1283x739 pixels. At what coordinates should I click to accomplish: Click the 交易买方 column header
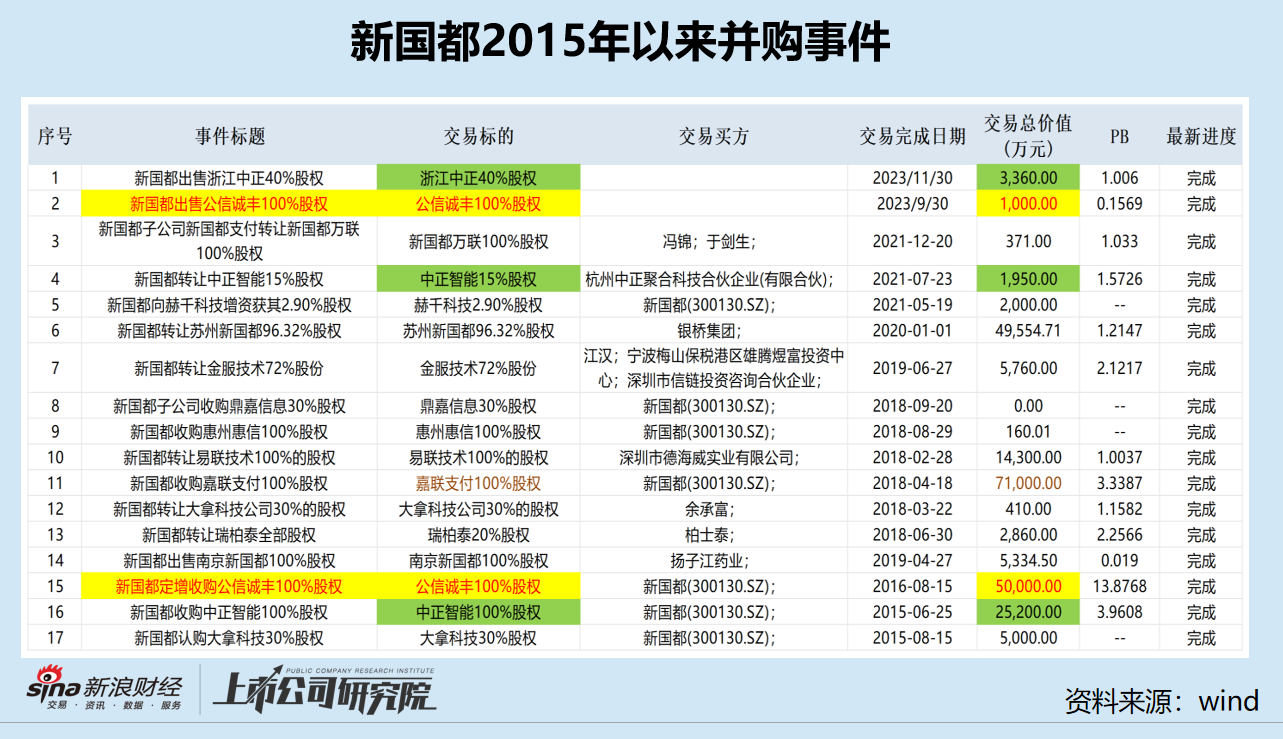pos(713,136)
